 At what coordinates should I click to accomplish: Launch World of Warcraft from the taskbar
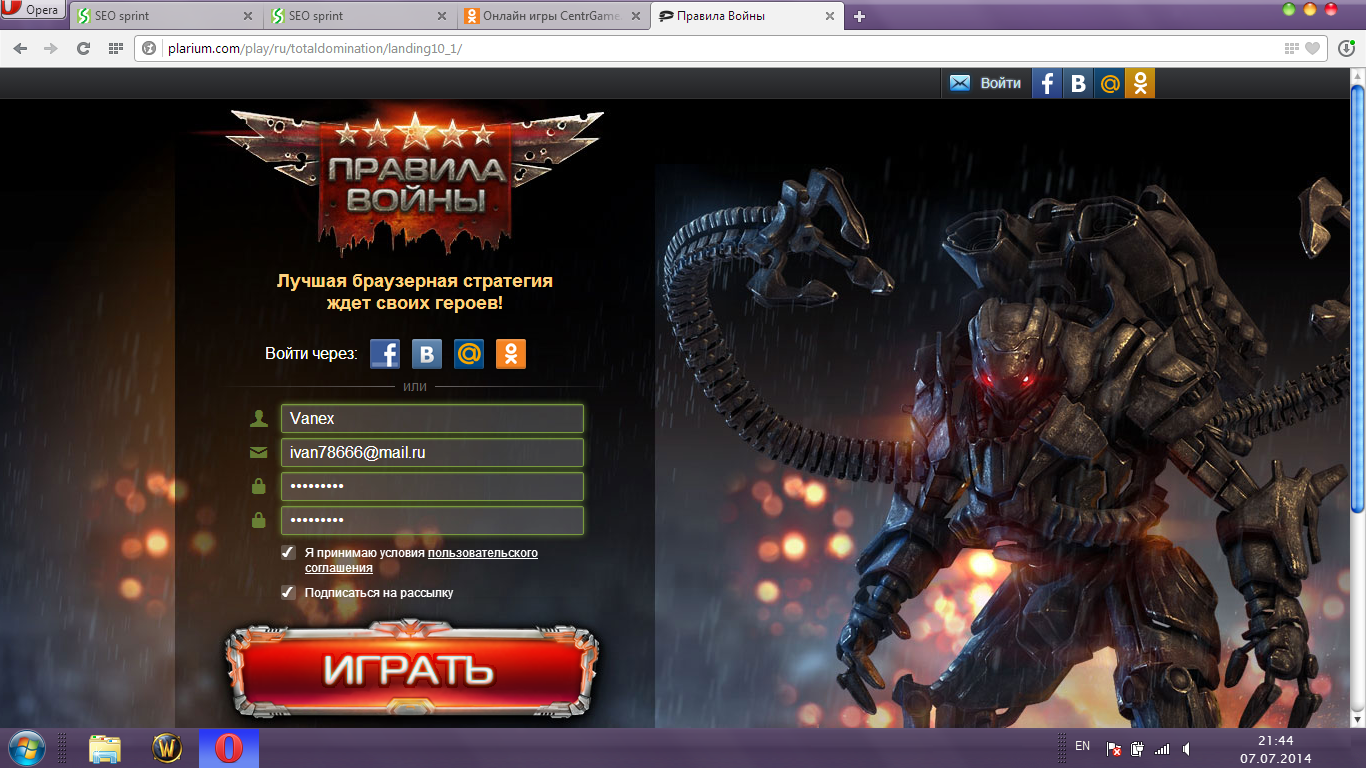tap(166, 748)
